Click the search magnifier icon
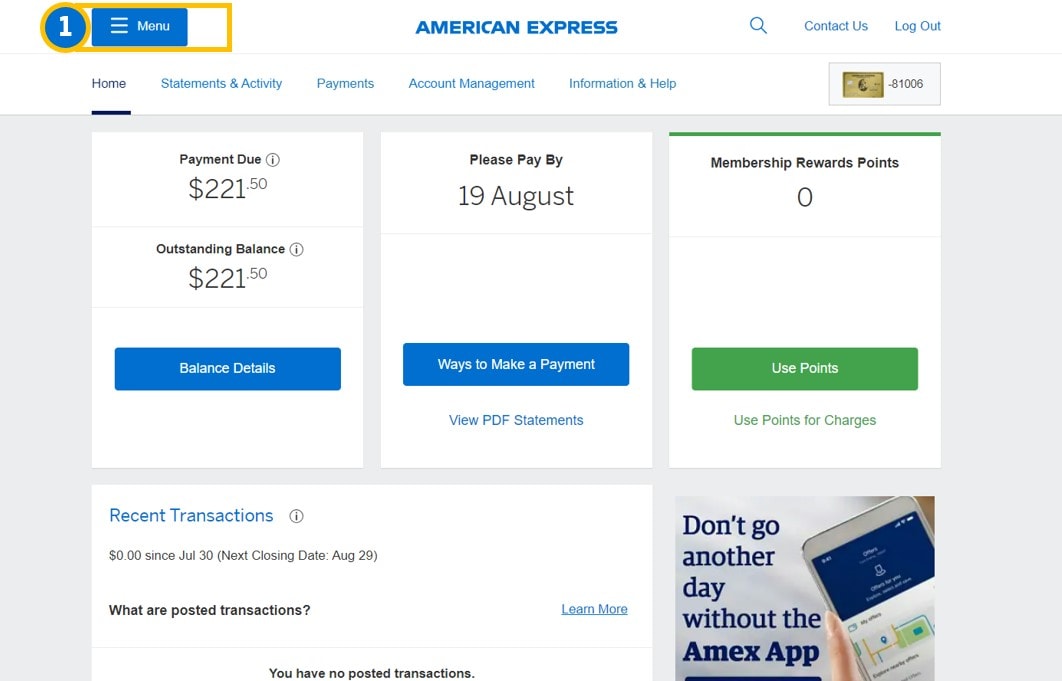The height and width of the screenshot is (681, 1062). point(758,26)
